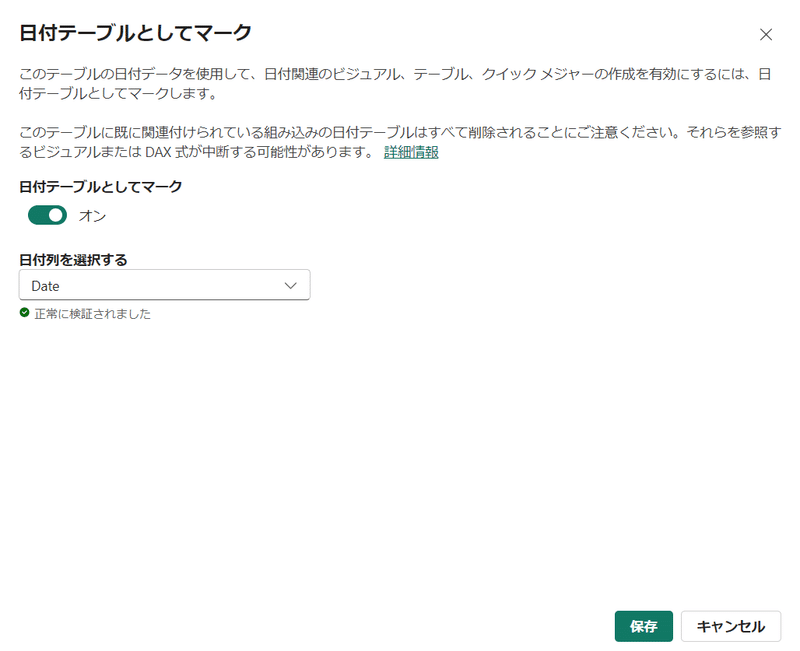Click the 正常に検証されました status text

[x=92, y=314]
